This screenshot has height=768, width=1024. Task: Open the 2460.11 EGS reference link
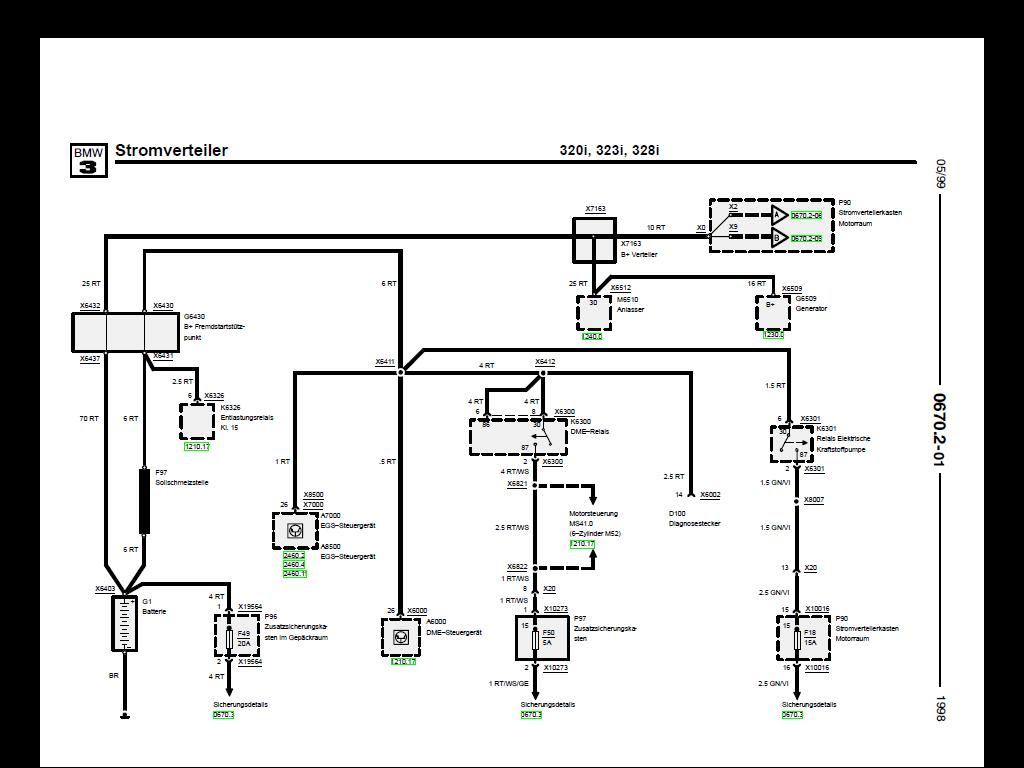[295, 573]
